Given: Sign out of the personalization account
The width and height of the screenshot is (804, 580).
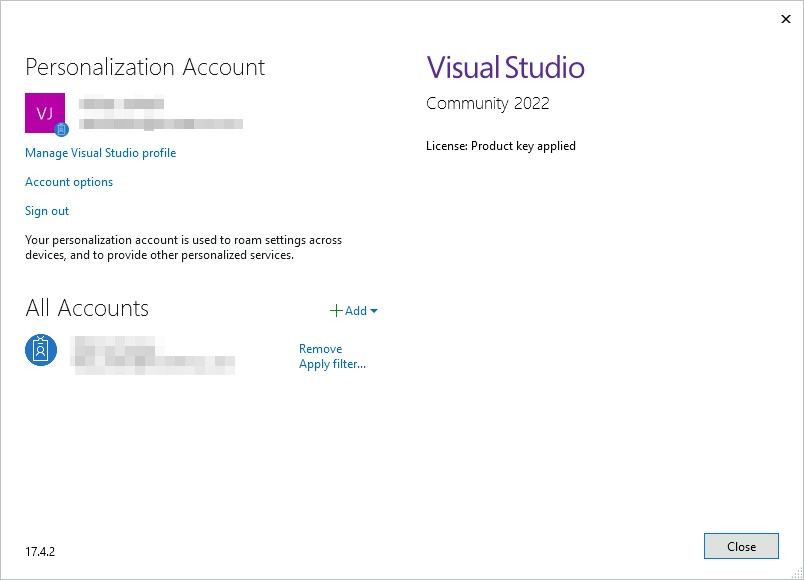Looking at the screenshot, I should [x=46, y=211].
